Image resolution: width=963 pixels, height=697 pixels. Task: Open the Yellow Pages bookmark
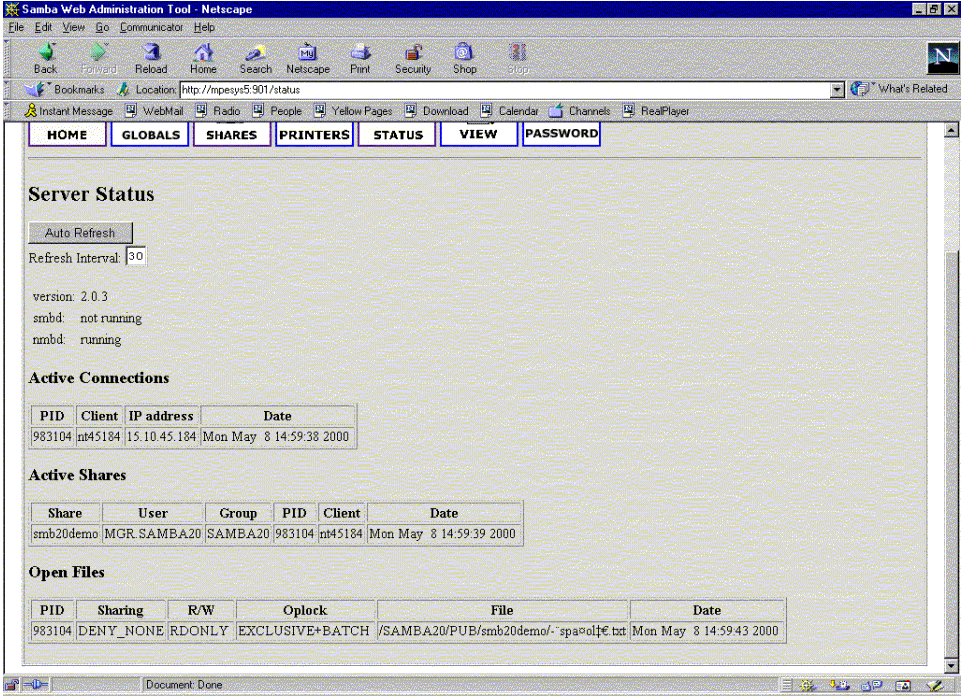click(x=354, y=111)
